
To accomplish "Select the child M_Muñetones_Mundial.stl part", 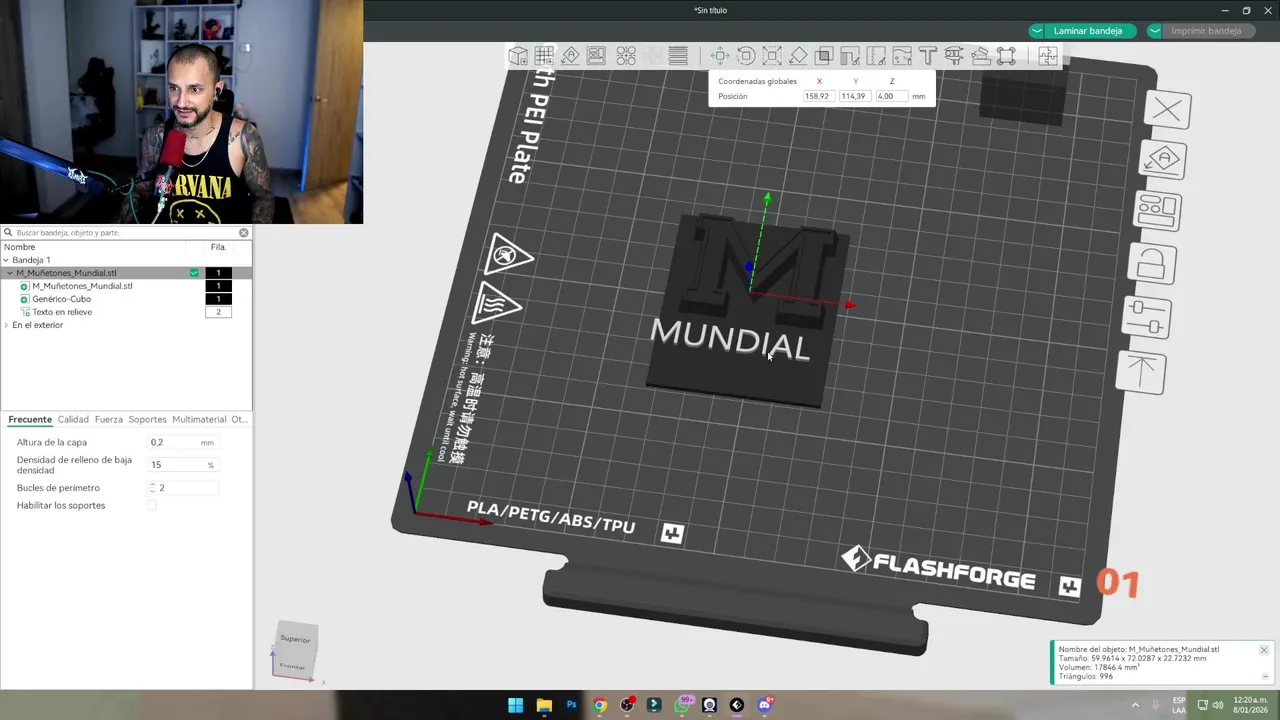I will pyautogui.click(x=82, y=286).
